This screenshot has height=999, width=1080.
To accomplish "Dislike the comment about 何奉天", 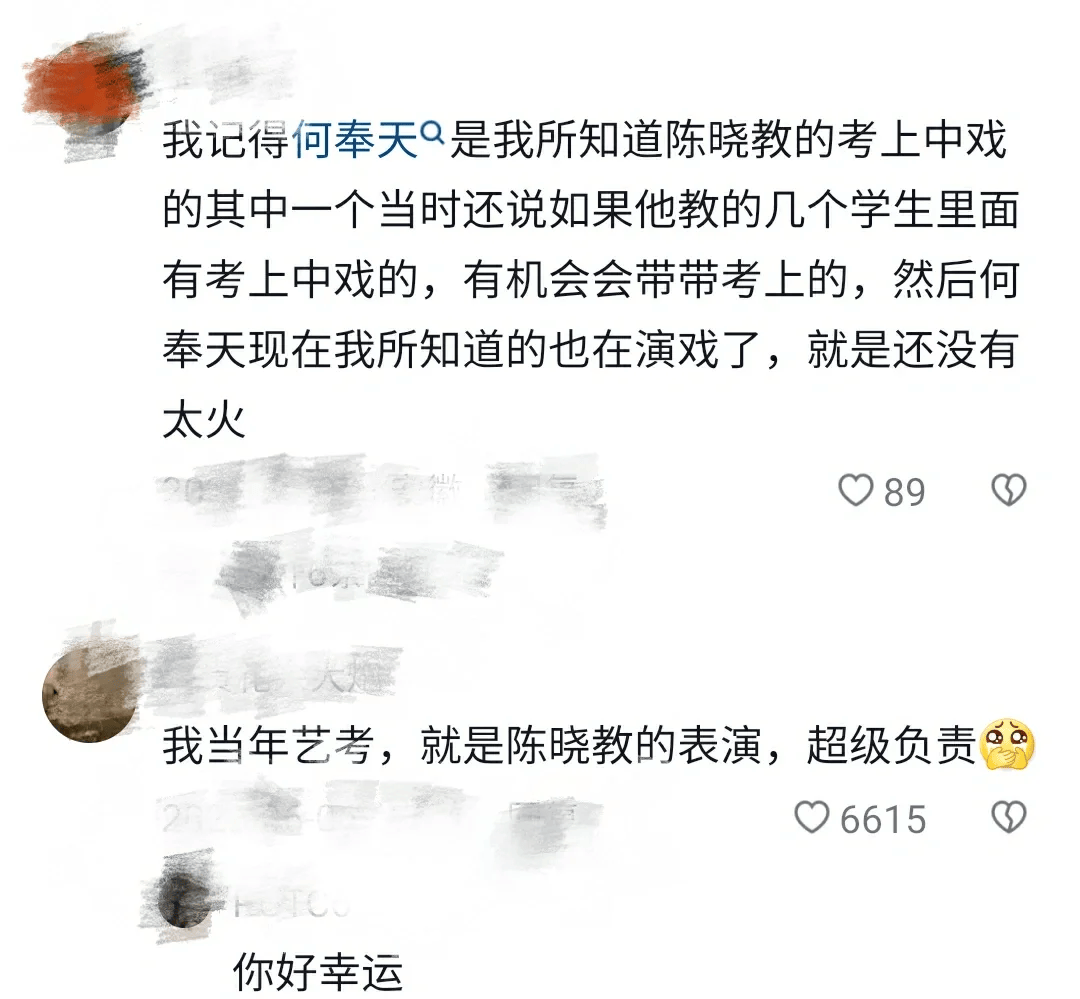I will click(1008, 491).
